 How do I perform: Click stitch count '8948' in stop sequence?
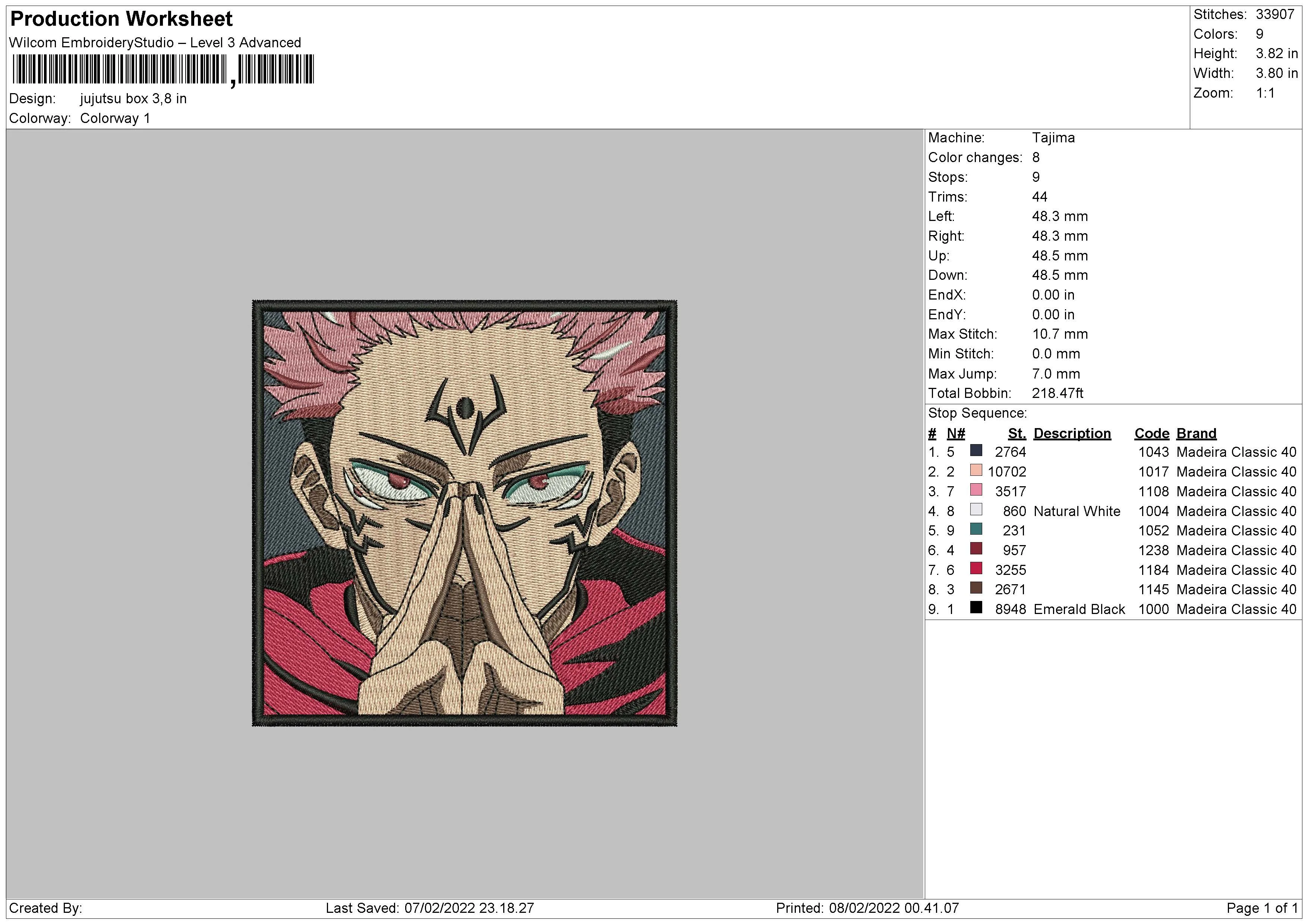1011,610
